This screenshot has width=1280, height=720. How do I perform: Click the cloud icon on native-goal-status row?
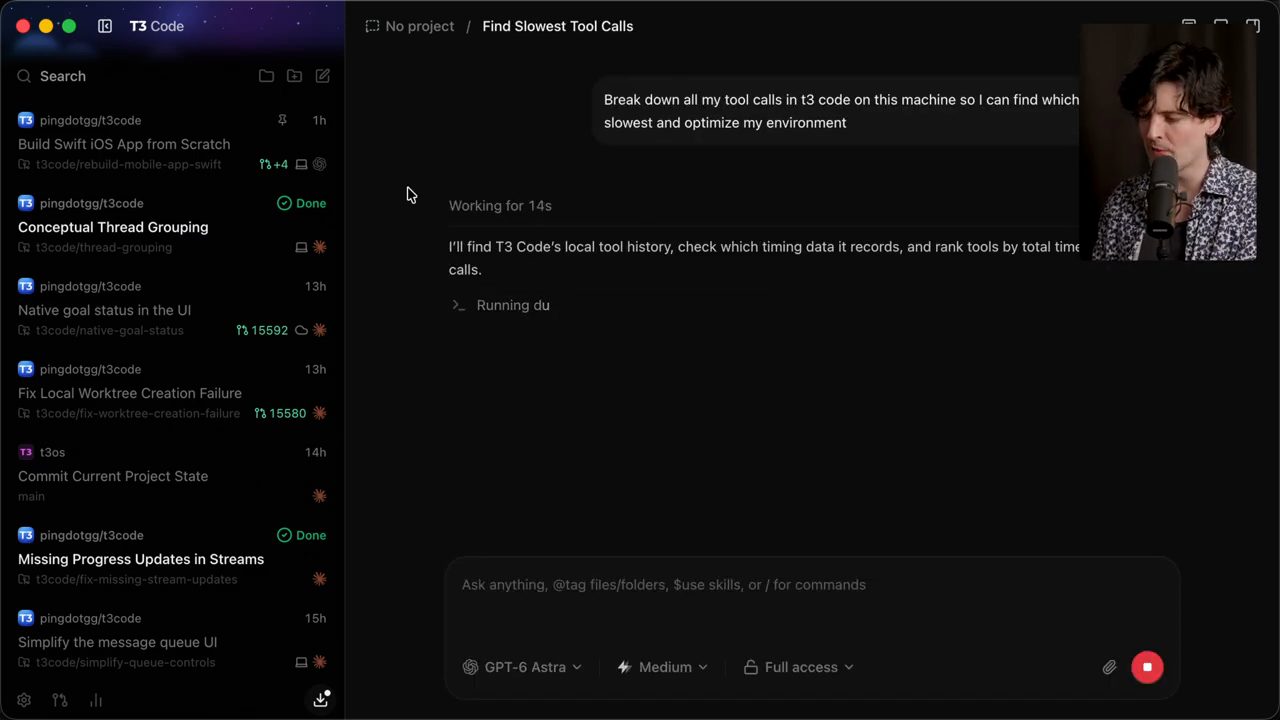tap(301, 330)
